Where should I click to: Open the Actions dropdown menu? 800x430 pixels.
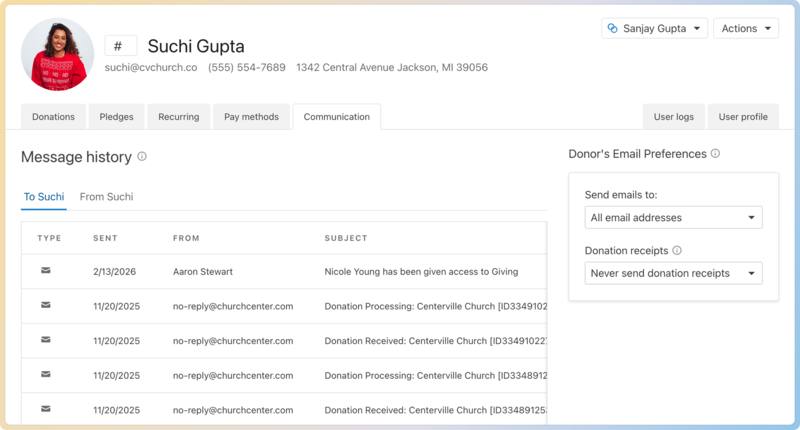point(746,29)
